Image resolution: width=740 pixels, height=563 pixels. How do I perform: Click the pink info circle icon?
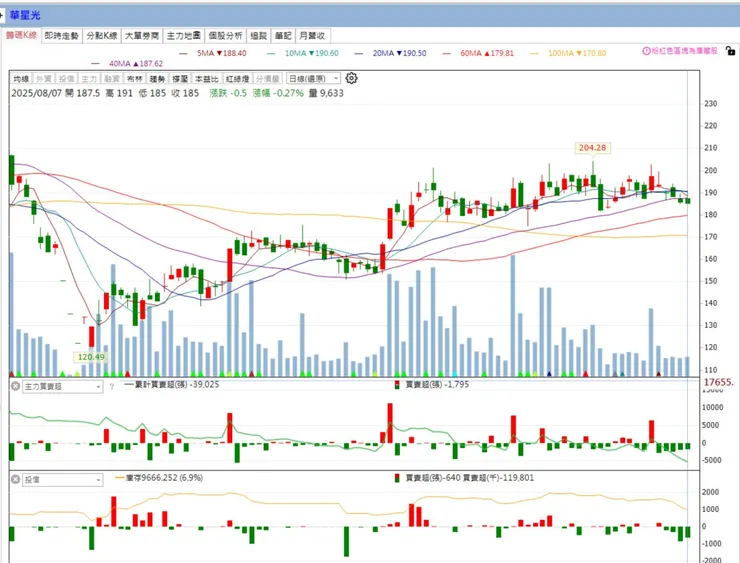[x=647, y=50]
